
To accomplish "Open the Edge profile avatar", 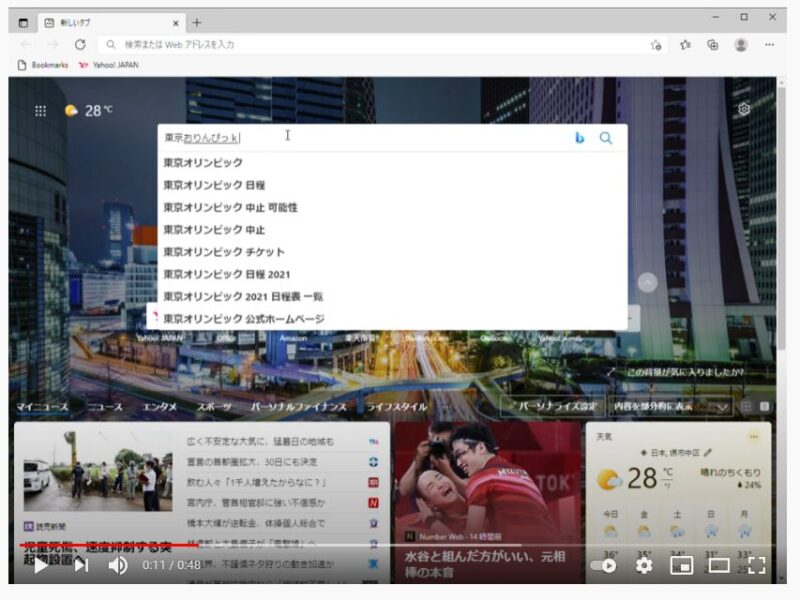I will [741, 45].
